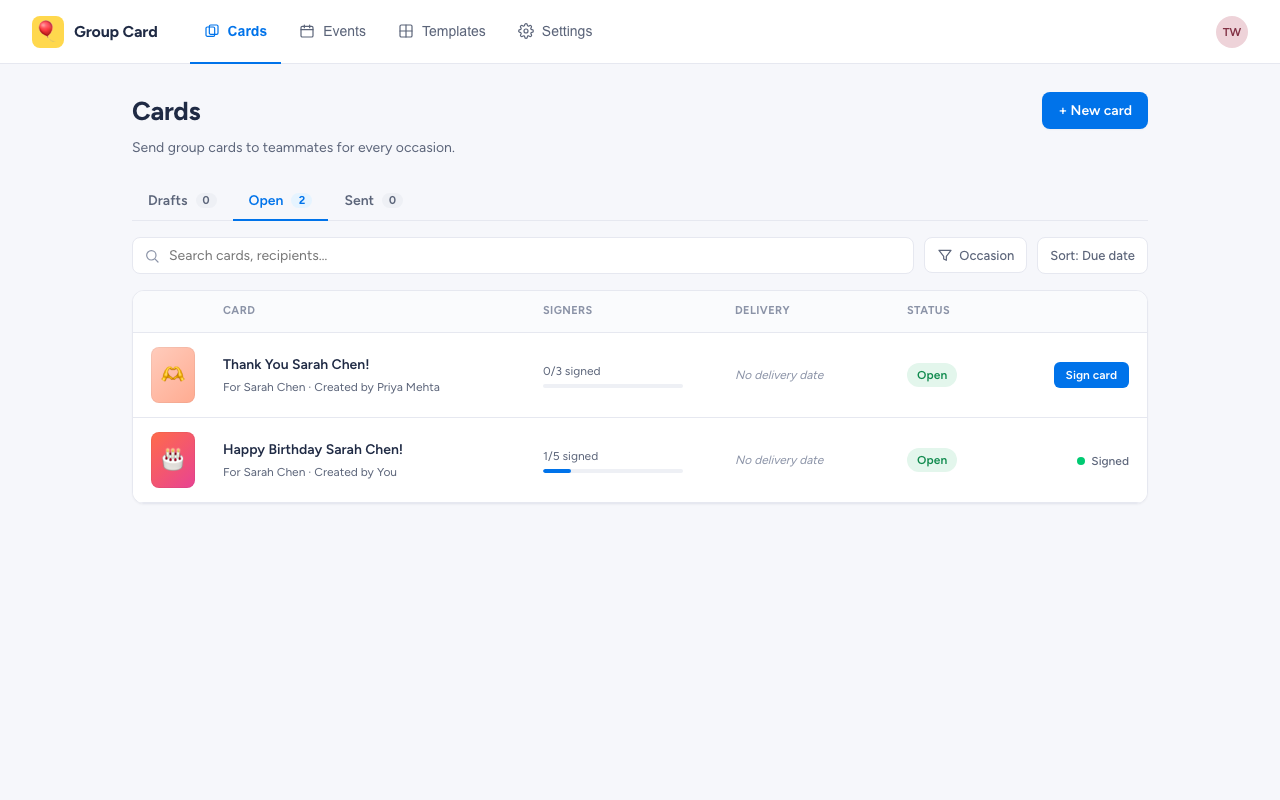1280x800 pixels.
Task: Switch to the Sent tab
Action: pos(373,200)
